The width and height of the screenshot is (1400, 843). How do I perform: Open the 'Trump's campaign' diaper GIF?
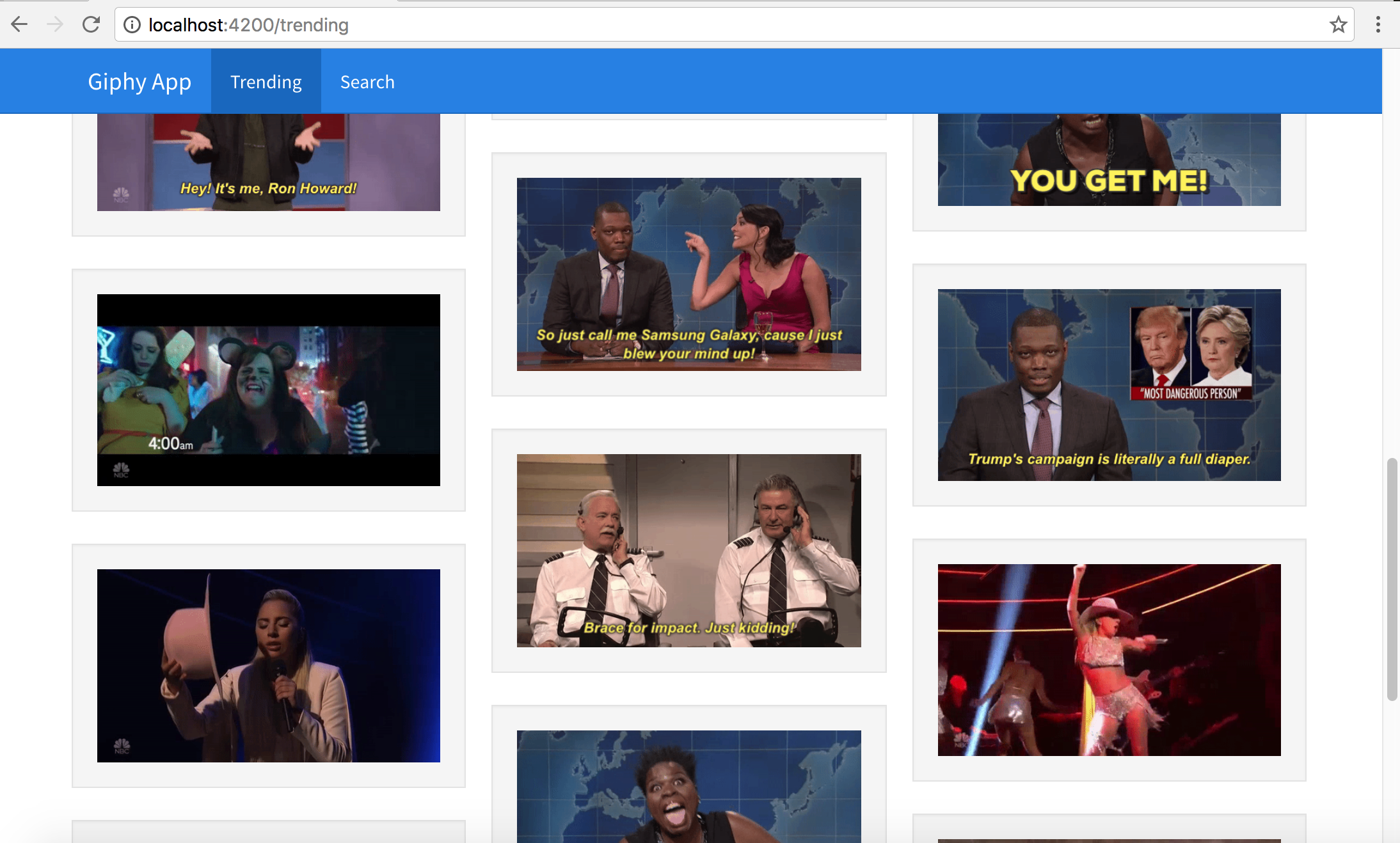click(1110, 385)
